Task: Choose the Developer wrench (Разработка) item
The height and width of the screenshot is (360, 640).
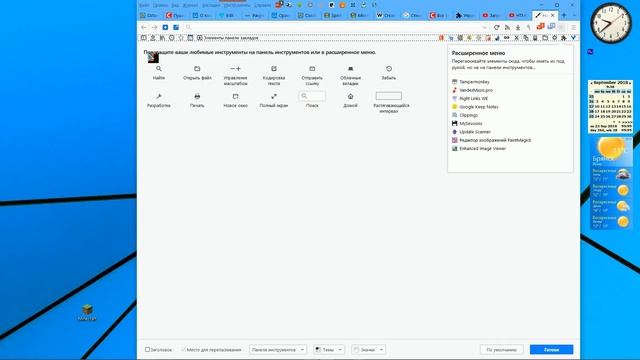Action: pyautogui.click(x=159, y=100)
